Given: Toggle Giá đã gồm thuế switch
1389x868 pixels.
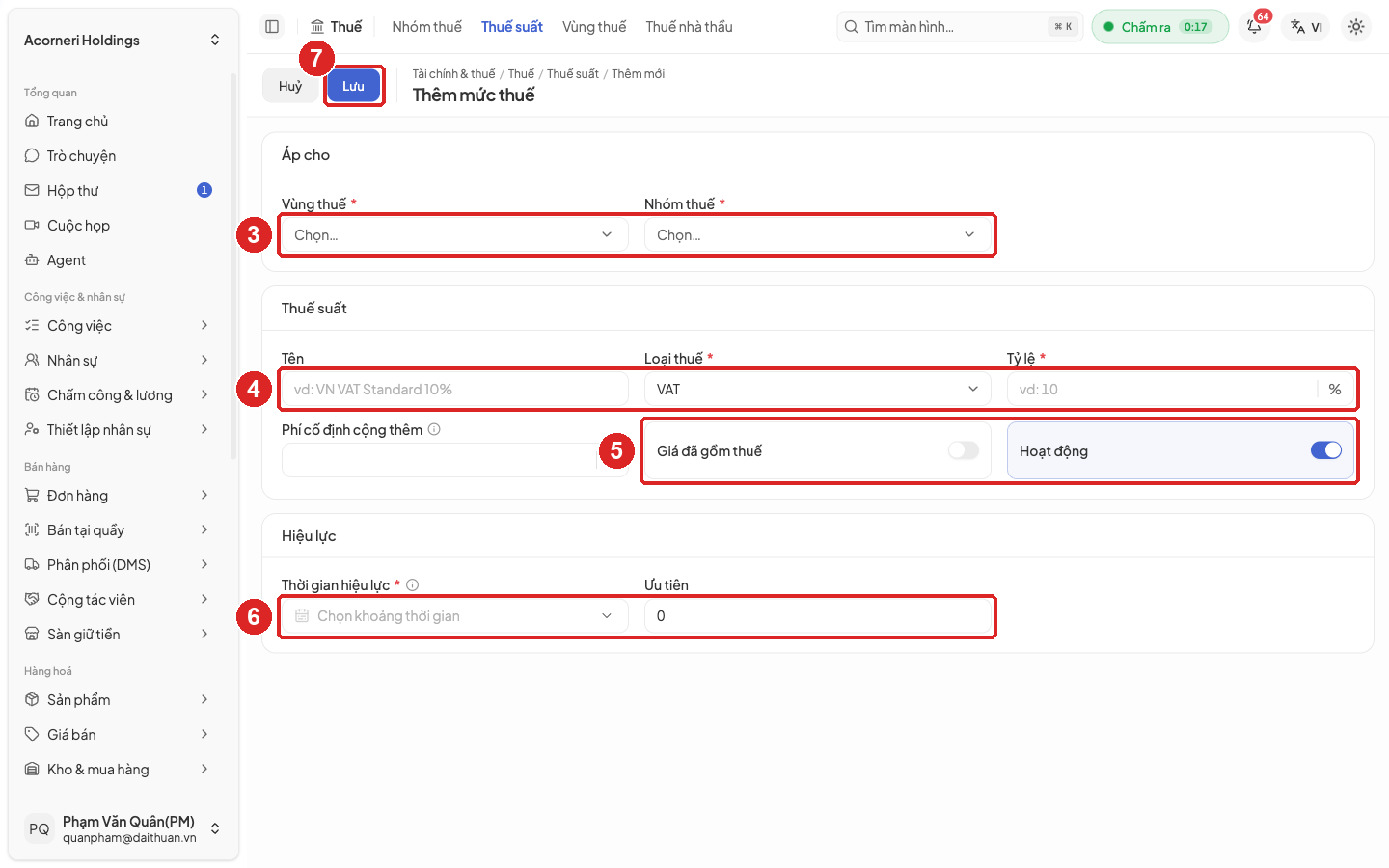Looking at the screenshot, I should pos(963,450).
